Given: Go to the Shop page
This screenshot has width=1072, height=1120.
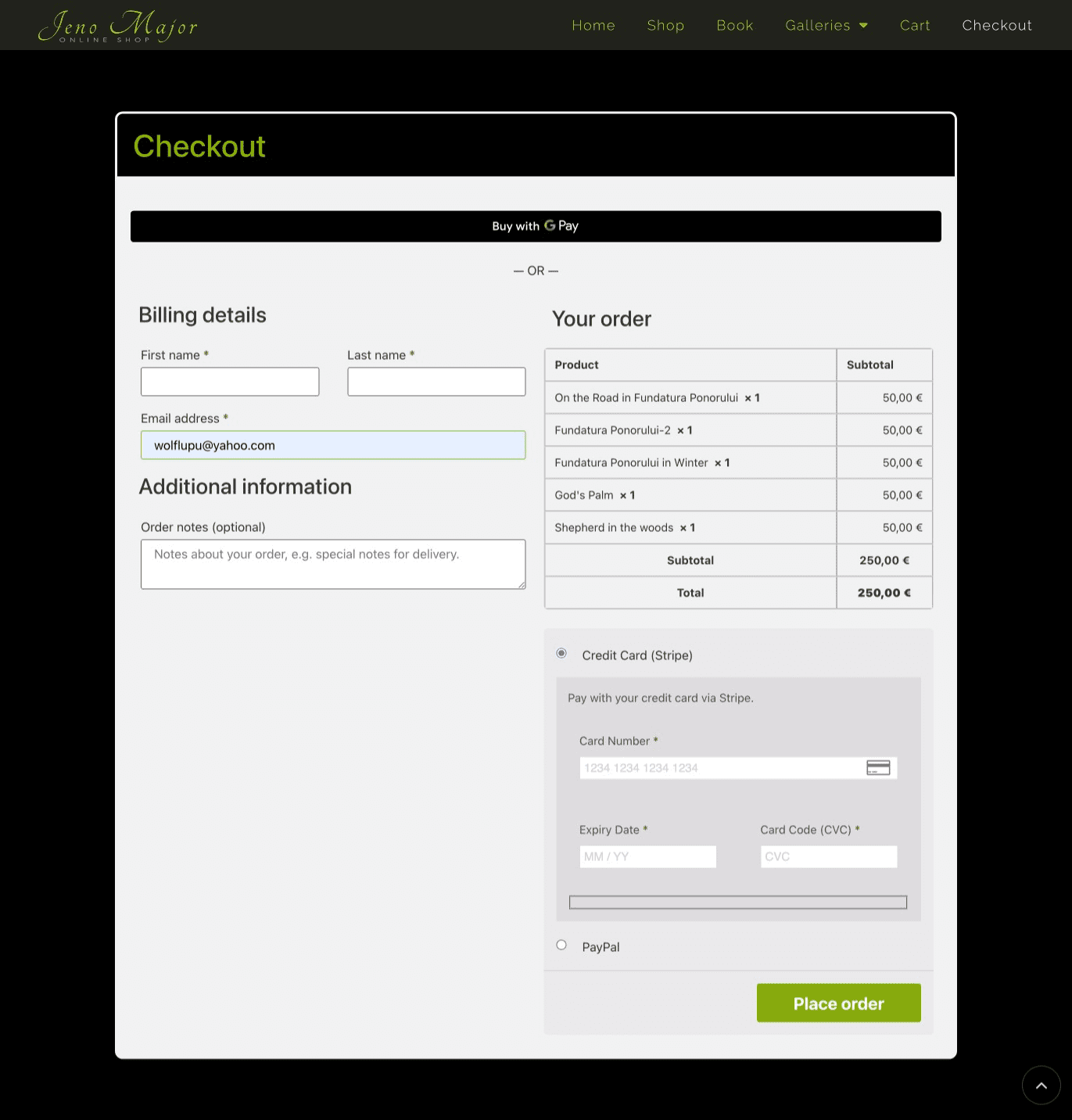Looking at the screenshot, I should [665, 26].
